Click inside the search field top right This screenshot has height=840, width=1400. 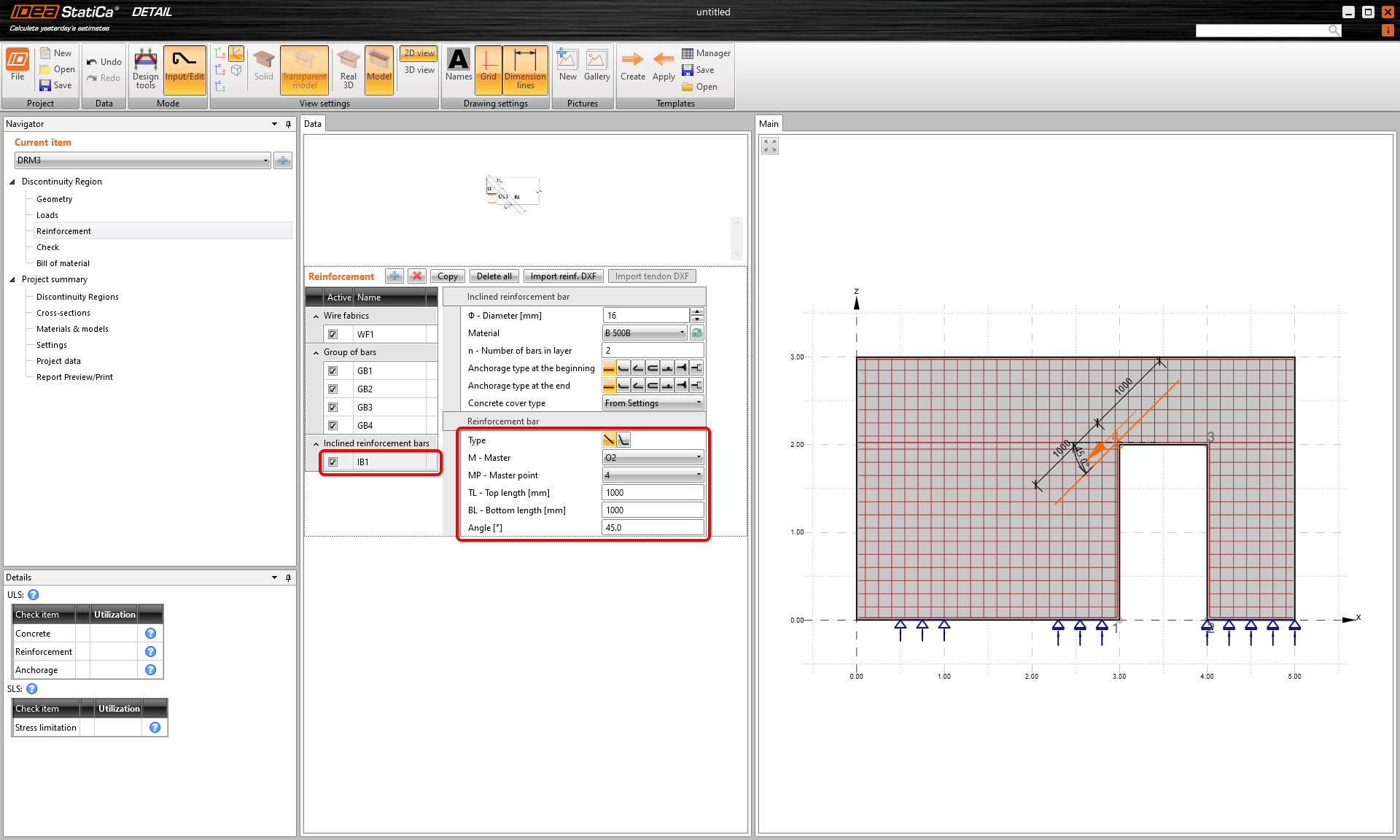click(x=1265, y=30)
